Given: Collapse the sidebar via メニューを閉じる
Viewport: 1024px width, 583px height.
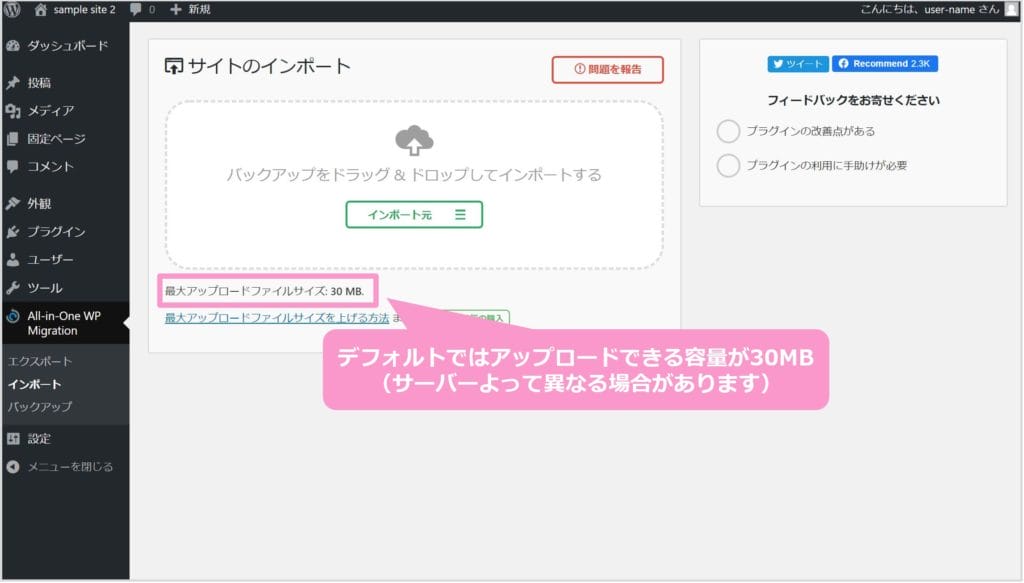Looking at the screenshot, I should (x=13, y=466).
